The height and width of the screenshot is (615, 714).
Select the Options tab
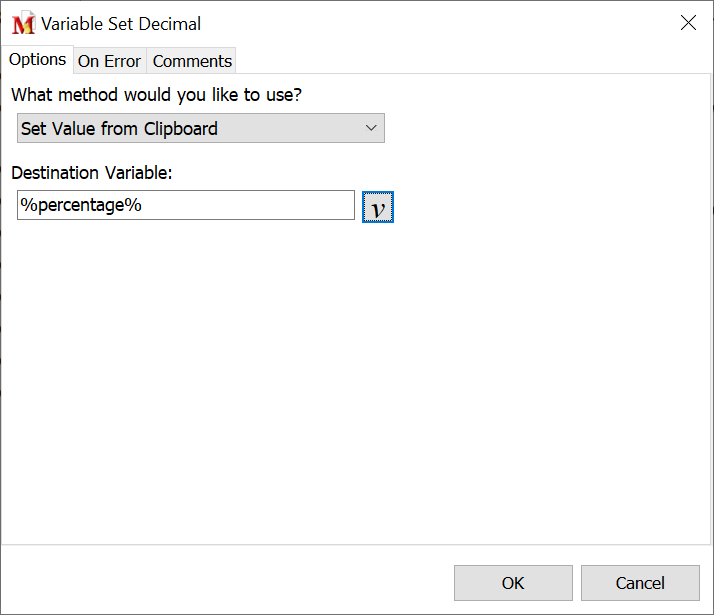(x=38, y=60)
